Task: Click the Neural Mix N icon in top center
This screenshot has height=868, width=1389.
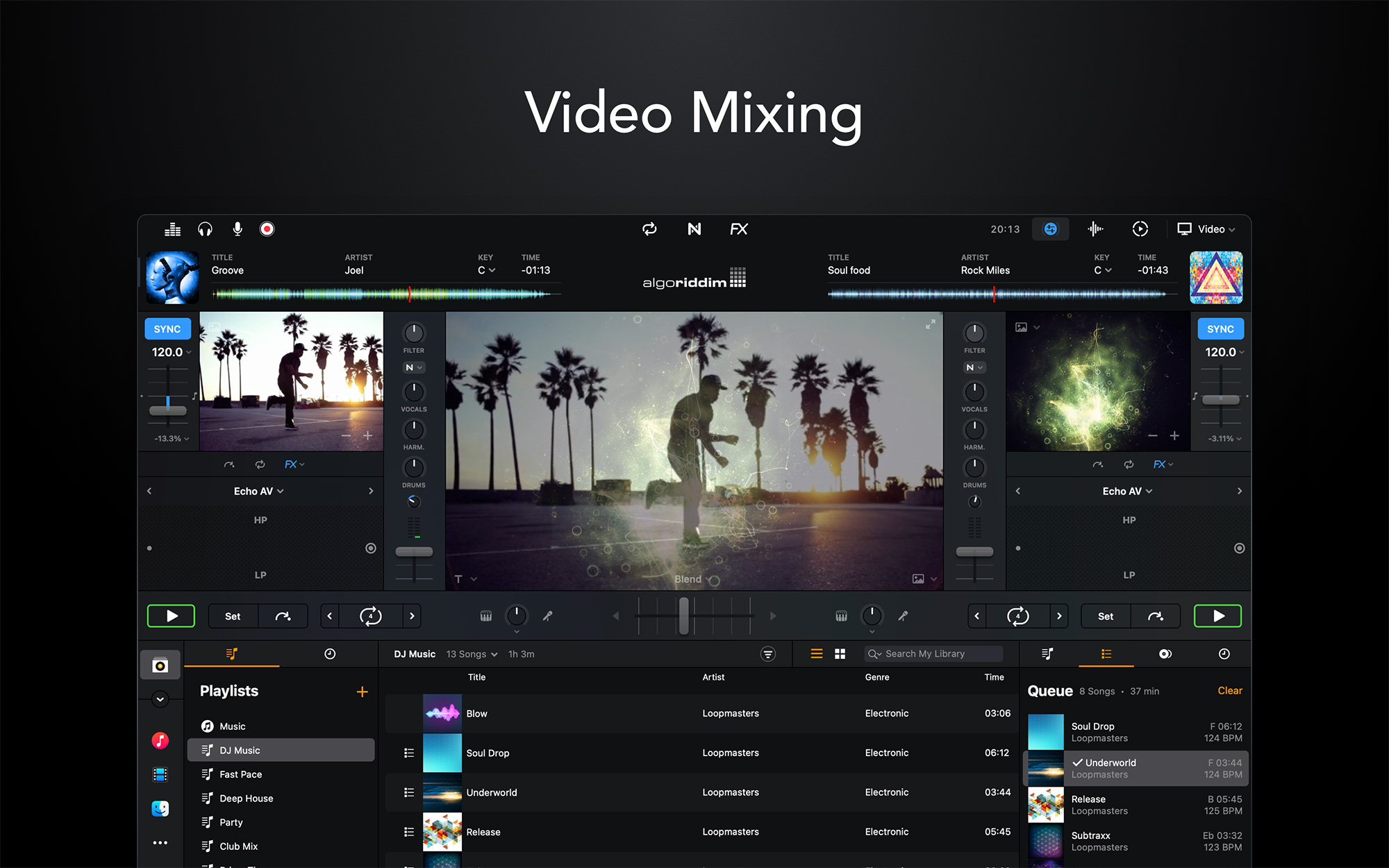Action: point(694,229)
